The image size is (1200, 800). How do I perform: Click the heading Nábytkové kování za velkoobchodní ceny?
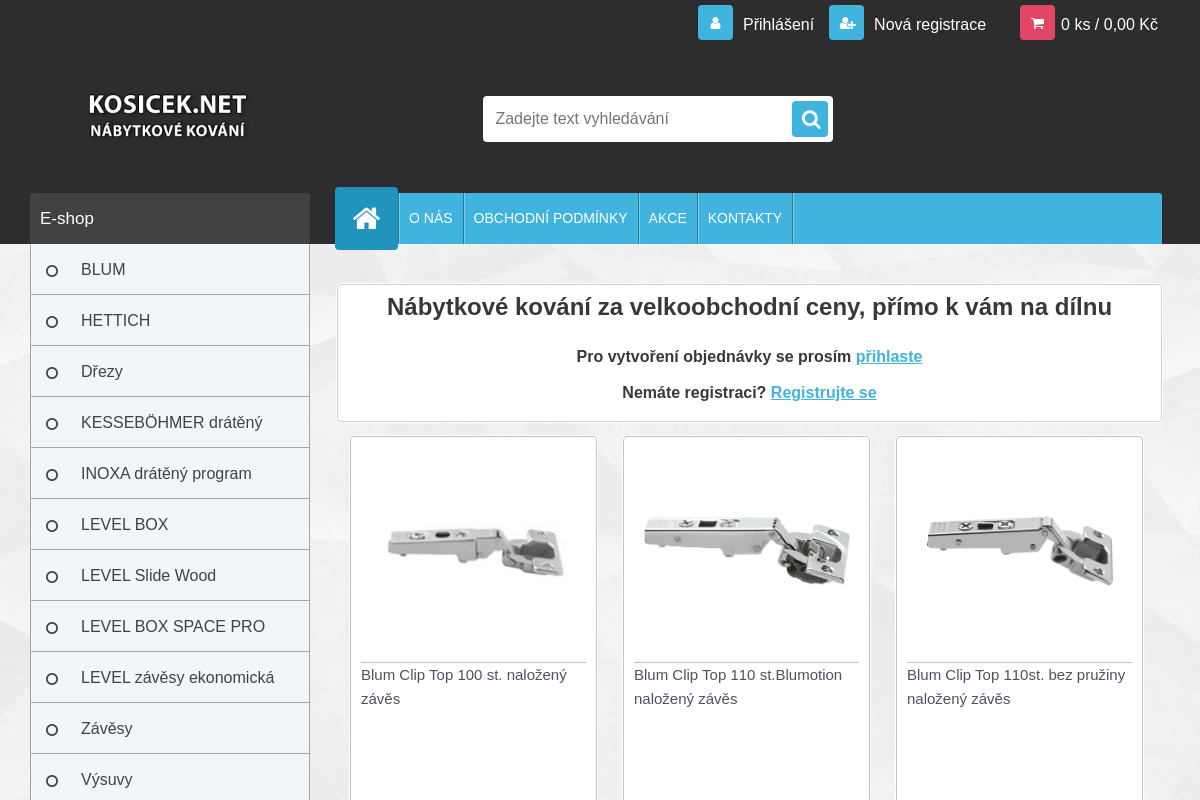749,307
